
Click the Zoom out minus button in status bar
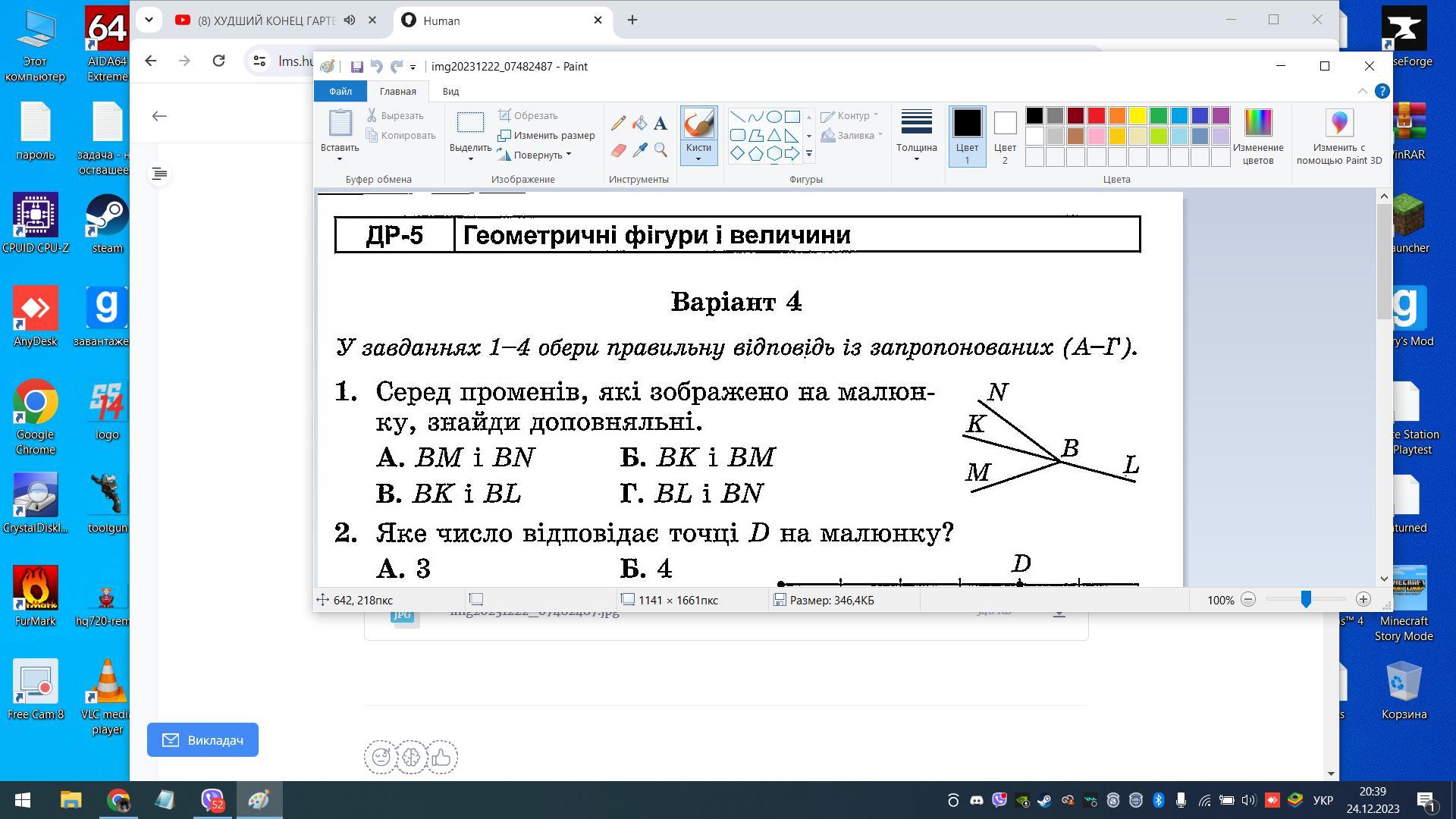tap(1248, 600)
